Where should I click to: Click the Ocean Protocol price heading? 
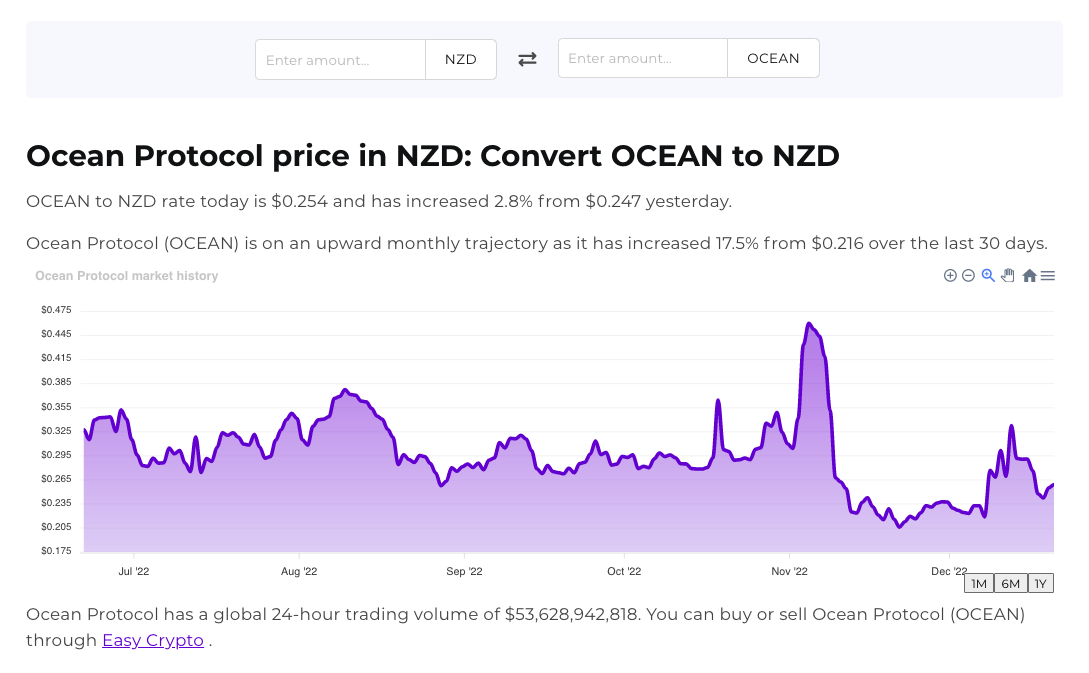(x=433, y=156)
